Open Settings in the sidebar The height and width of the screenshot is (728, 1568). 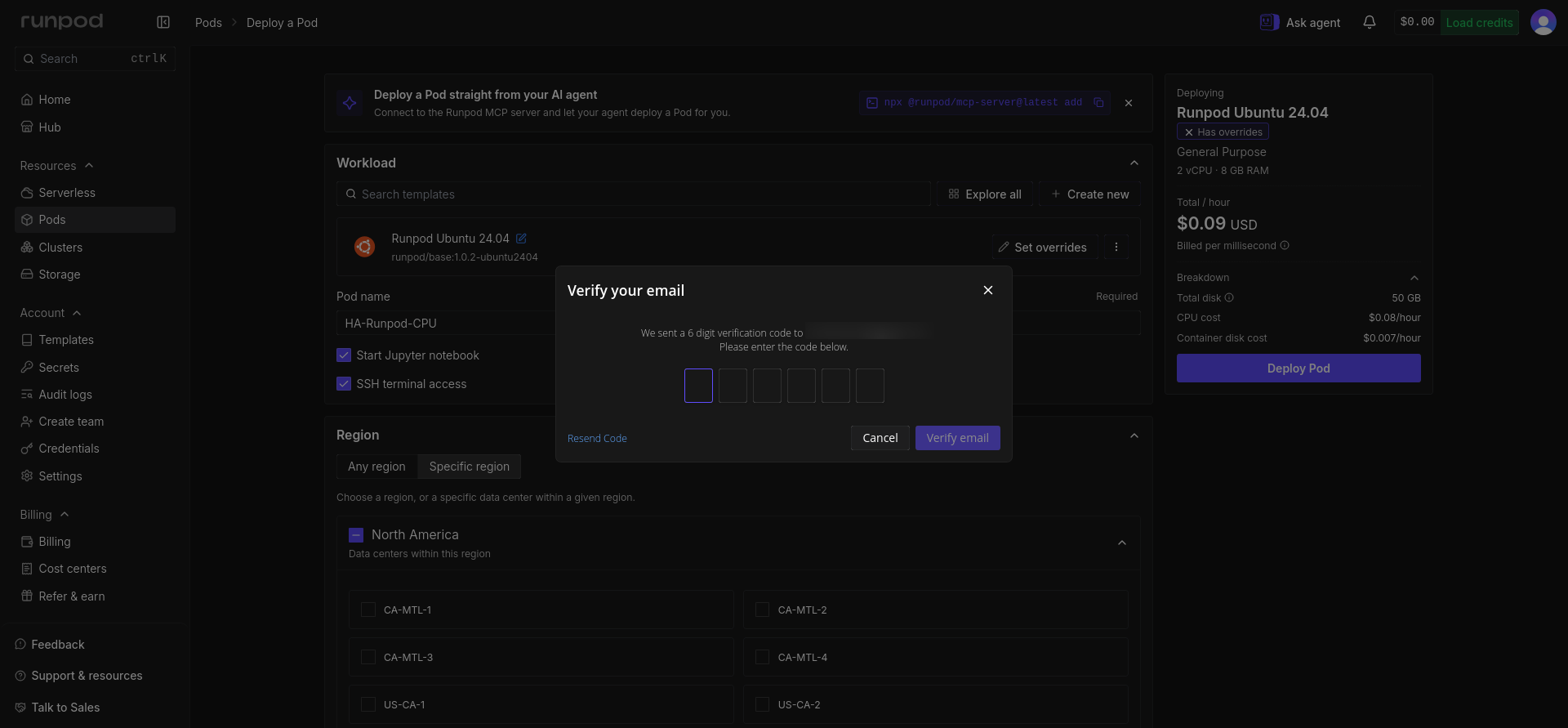point(95,476)
